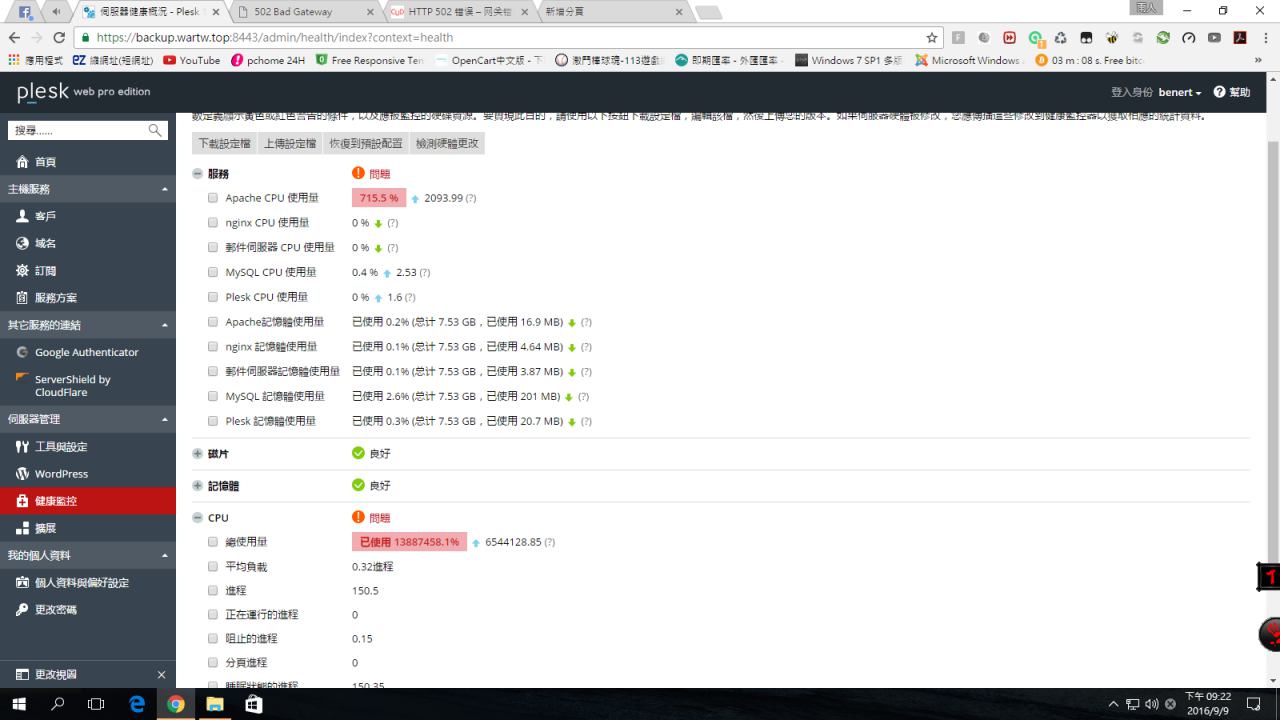The width and height of the screenshot is (1280, 720).
Task: Check the Plesk CPU 使用量 checkbox
Action: point(213,297)
